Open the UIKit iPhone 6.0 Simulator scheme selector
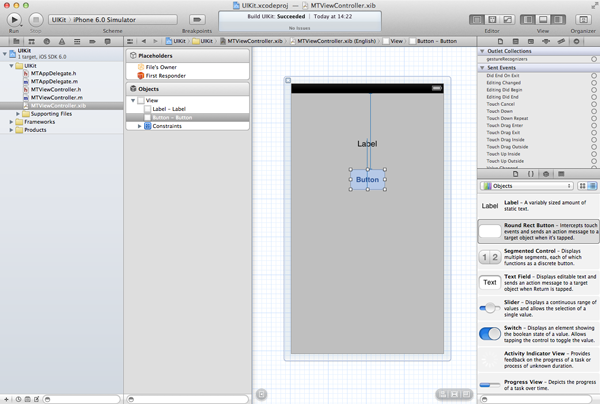The height and width of the screenshot is (404, 600). click(x=113, y=20)
